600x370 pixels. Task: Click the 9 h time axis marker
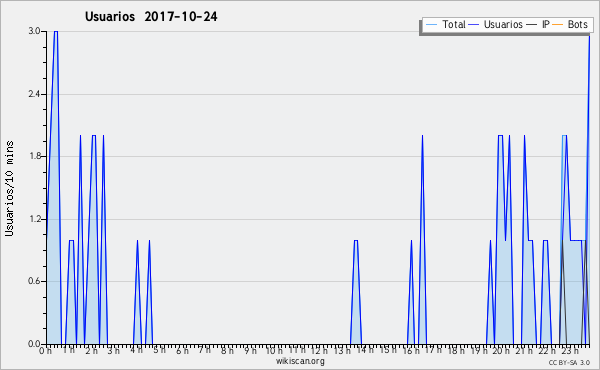250,350
